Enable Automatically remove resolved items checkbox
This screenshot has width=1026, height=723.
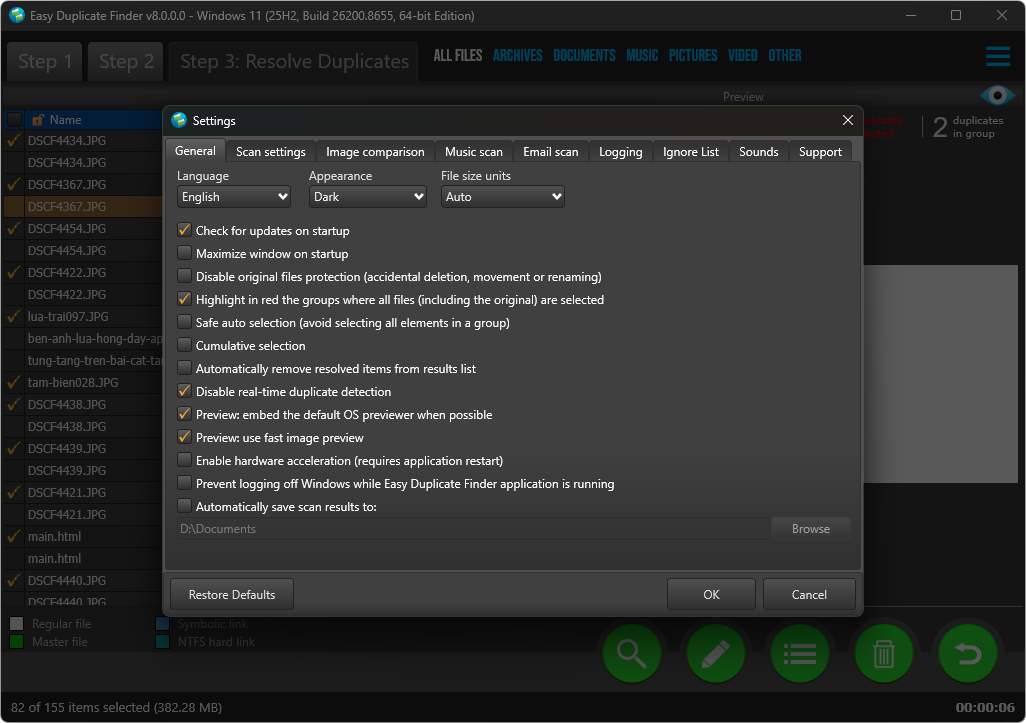185,368
